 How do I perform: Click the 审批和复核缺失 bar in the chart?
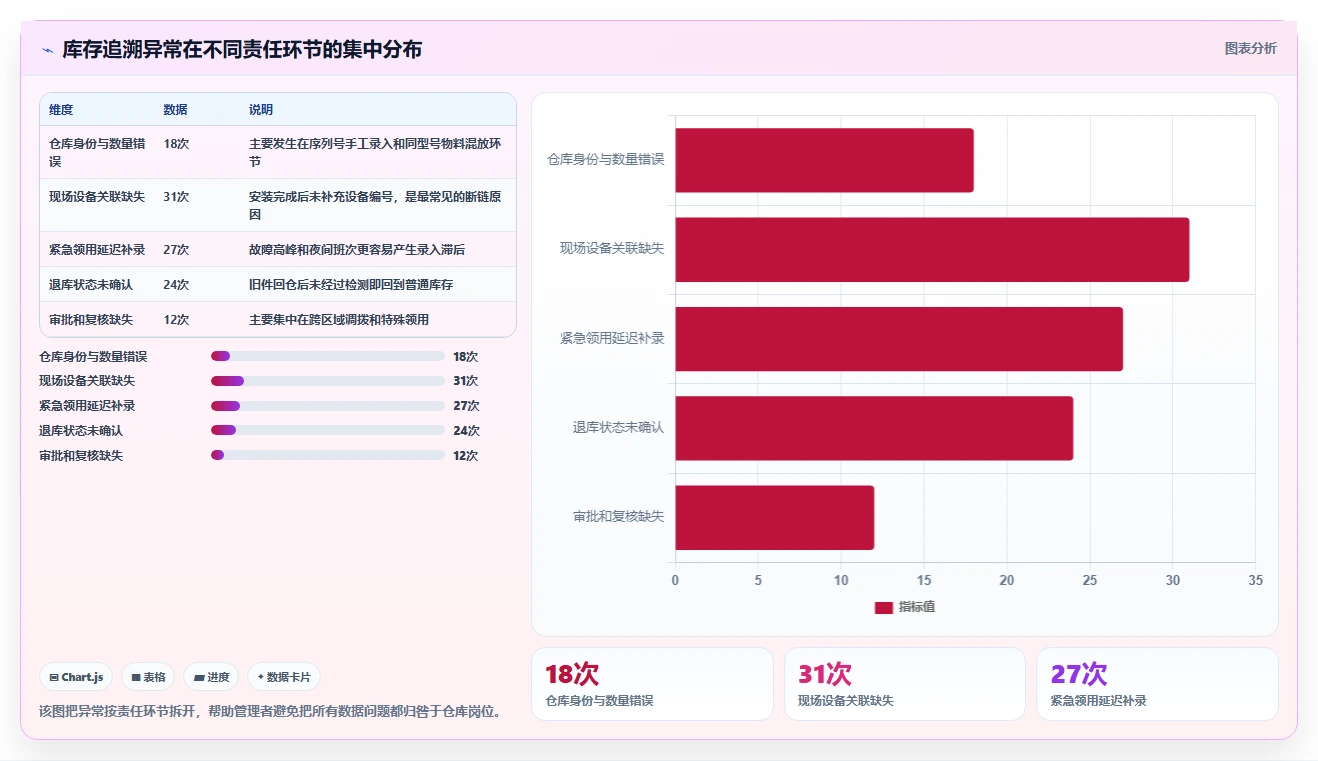775,518
